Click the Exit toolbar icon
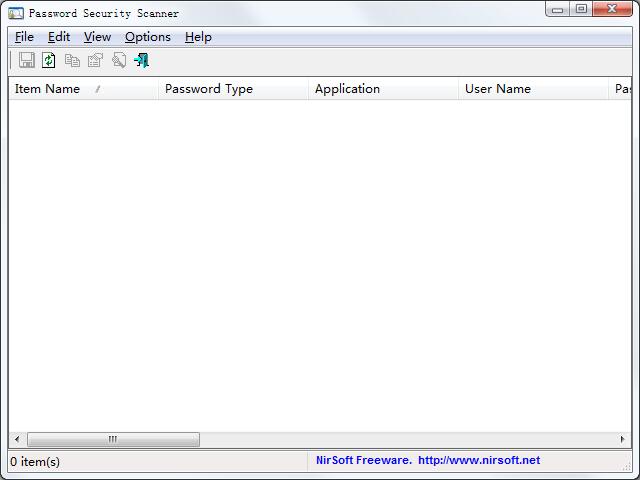 (141, 60)
